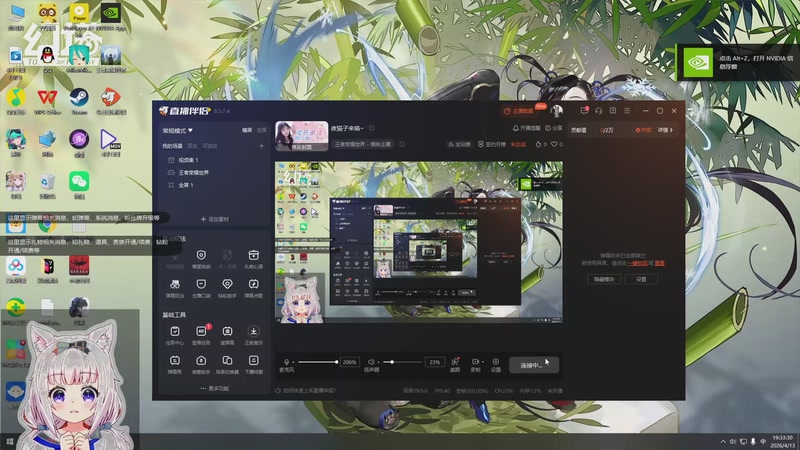Viewport: 800px width, 450px height.
Task: Open the 正版音乐 download music tool
Action: pos(254,335)
